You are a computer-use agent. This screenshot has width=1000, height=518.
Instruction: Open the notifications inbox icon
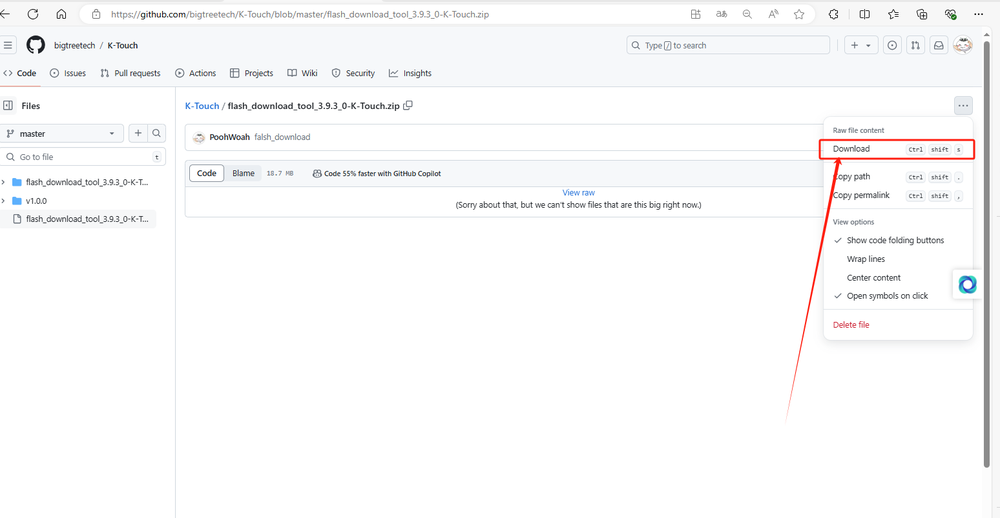[939, 45]
